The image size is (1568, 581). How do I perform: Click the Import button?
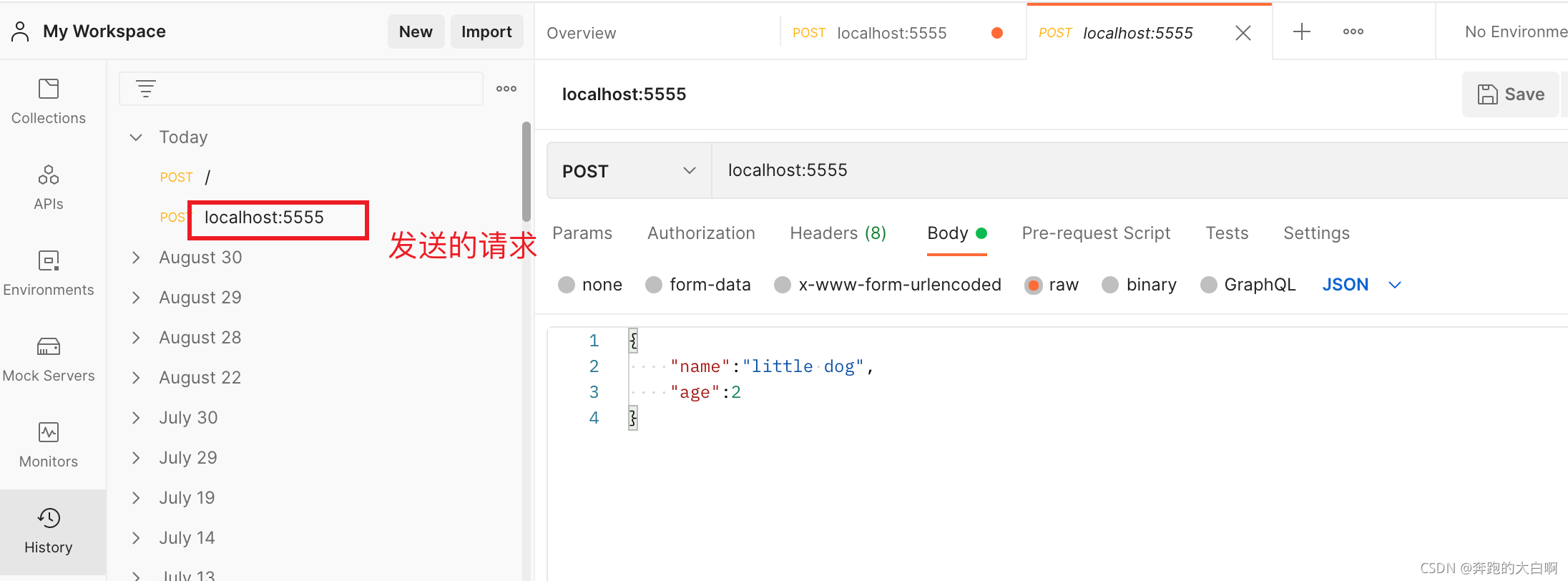pos(486,31)
